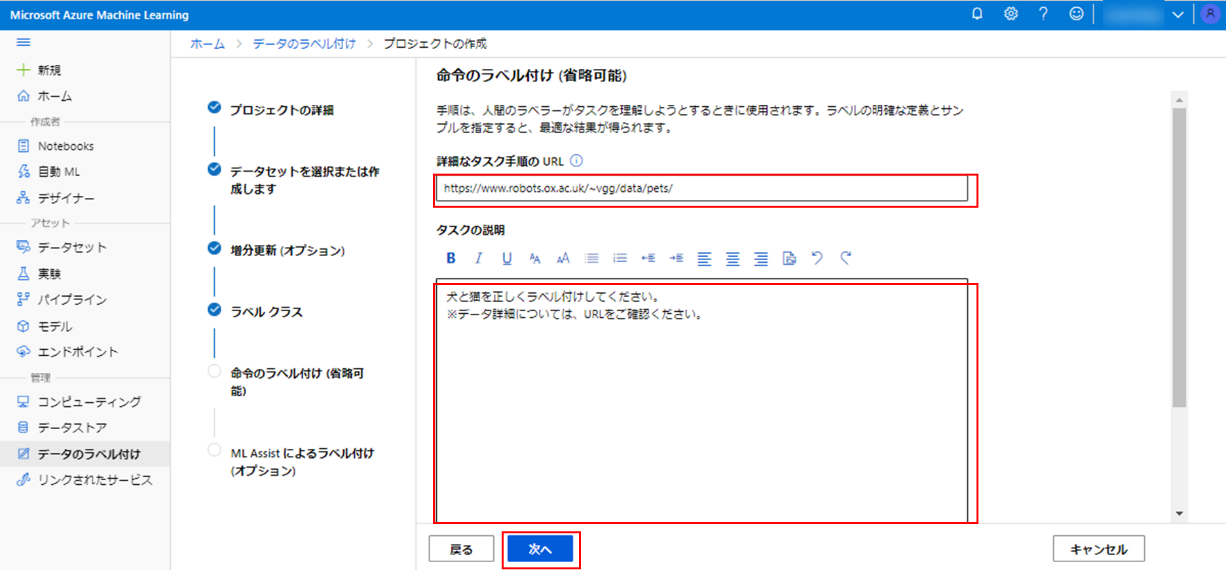Go to ML Assist によるラベル付け step
The width and height of the screenshot is (1226, 570).
click(x=302, y=462)
